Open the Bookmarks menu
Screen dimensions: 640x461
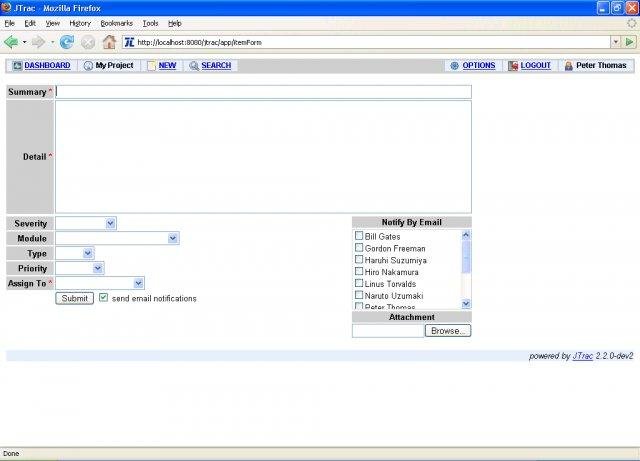click(116, 23)
